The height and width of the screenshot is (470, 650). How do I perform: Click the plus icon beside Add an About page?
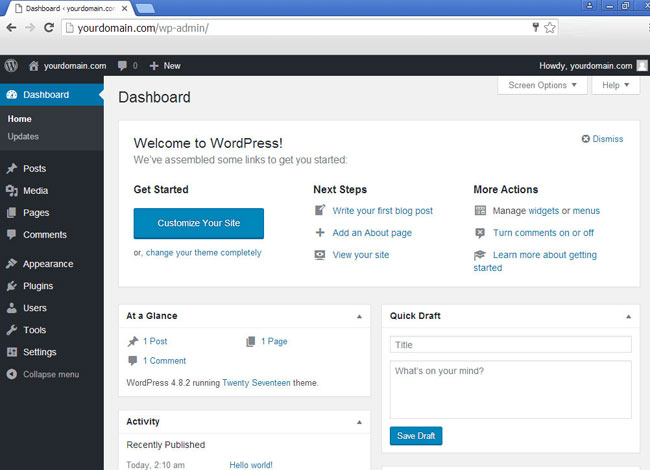(320, 233)
